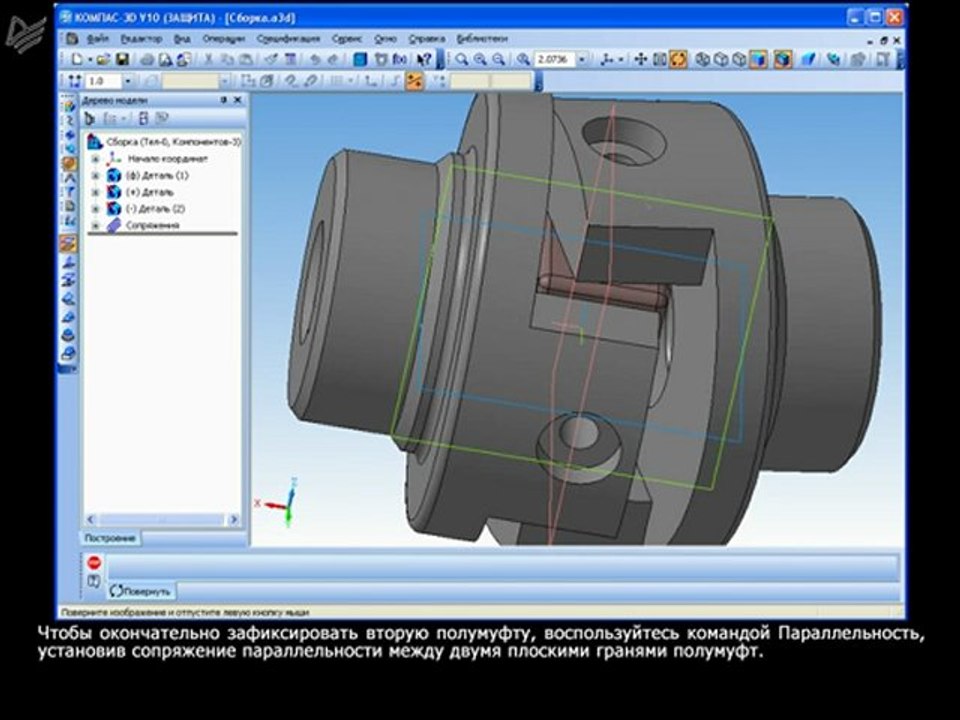Click the zoom scale 2.0736 field
The image size is (960, 720).
(x=555, y=59)
